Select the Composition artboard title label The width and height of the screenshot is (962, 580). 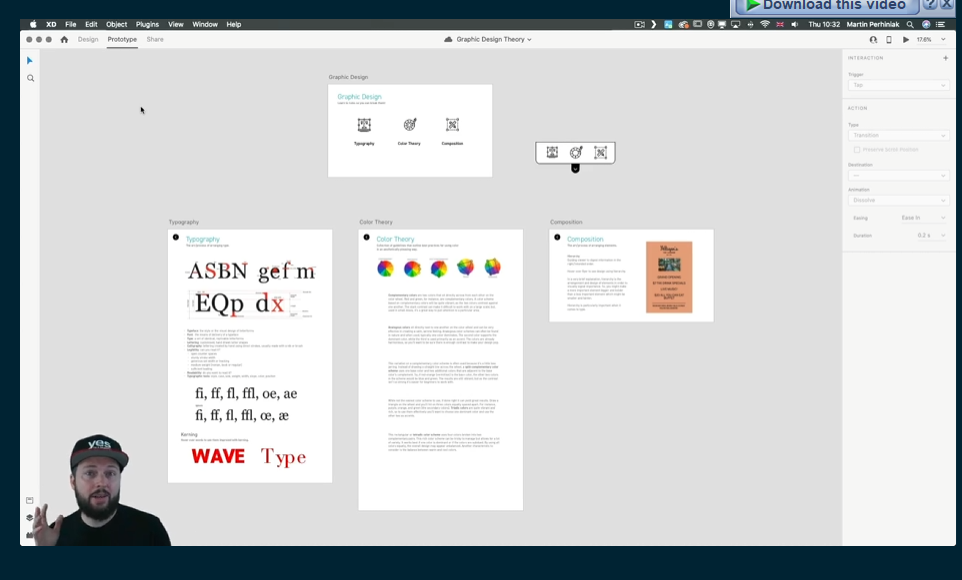[x=566, y=222]
